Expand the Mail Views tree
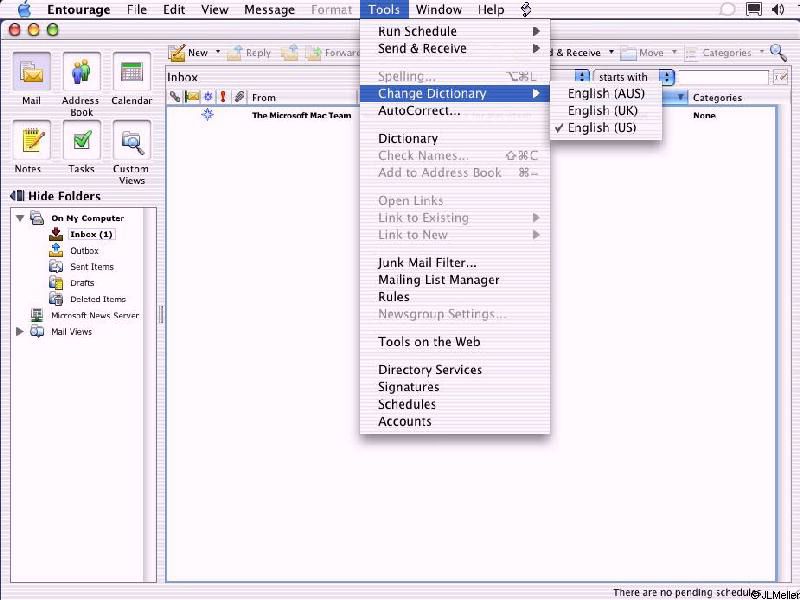This screenshot has width=800, height=600. [x=19, y=332]
